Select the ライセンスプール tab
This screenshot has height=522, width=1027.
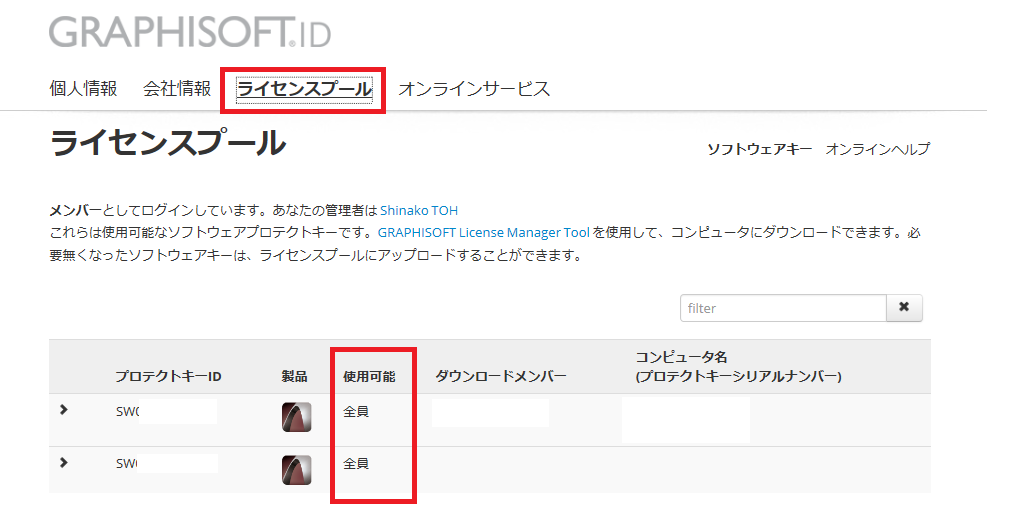304,89
